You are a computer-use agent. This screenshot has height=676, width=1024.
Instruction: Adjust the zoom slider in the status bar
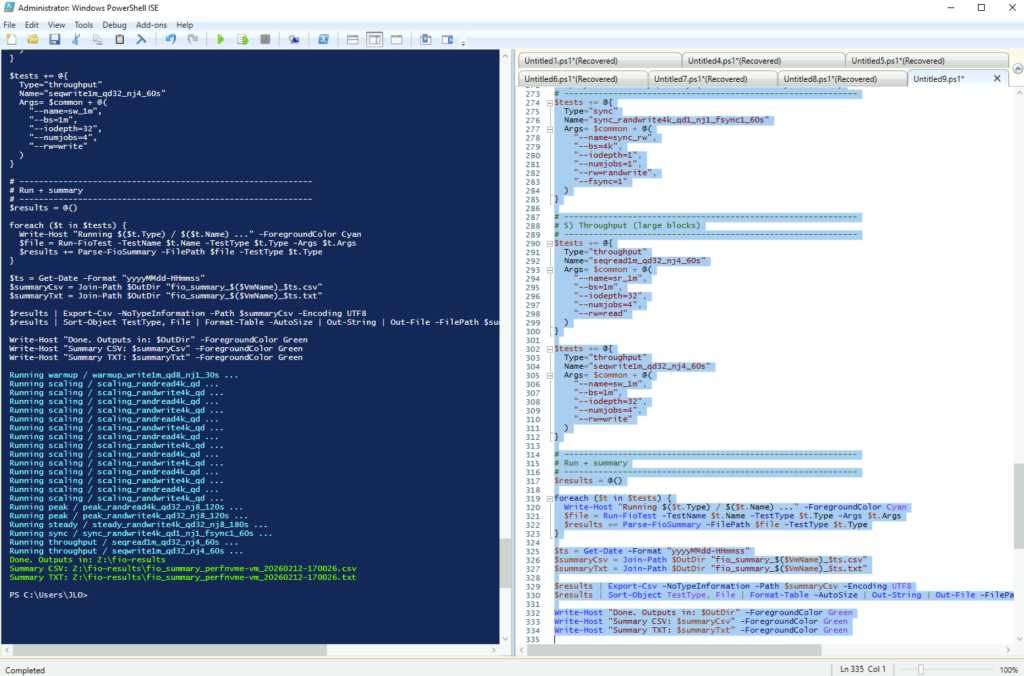tap(921, 668)
